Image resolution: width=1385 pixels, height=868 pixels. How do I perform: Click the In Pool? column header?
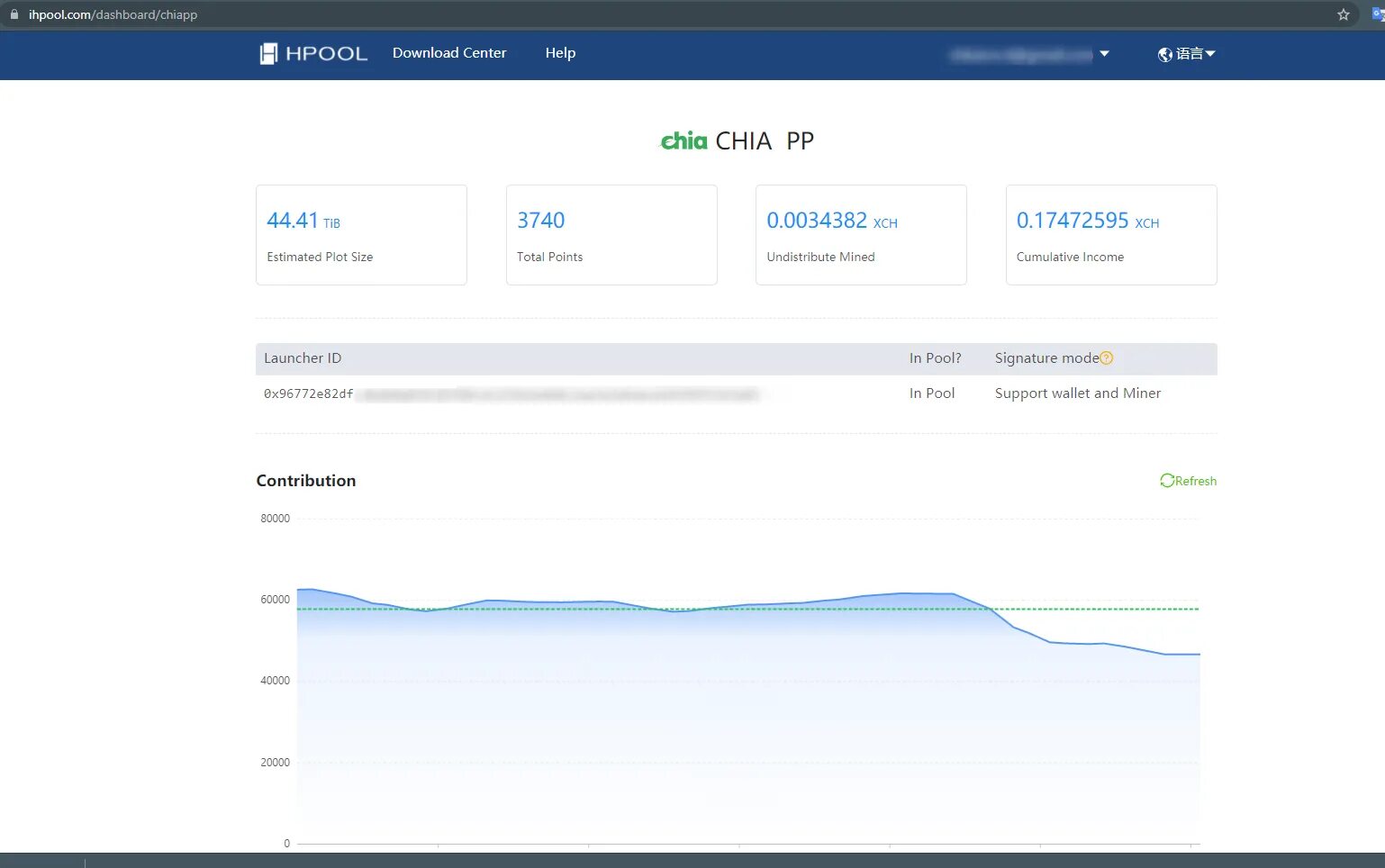pos(935,358)
